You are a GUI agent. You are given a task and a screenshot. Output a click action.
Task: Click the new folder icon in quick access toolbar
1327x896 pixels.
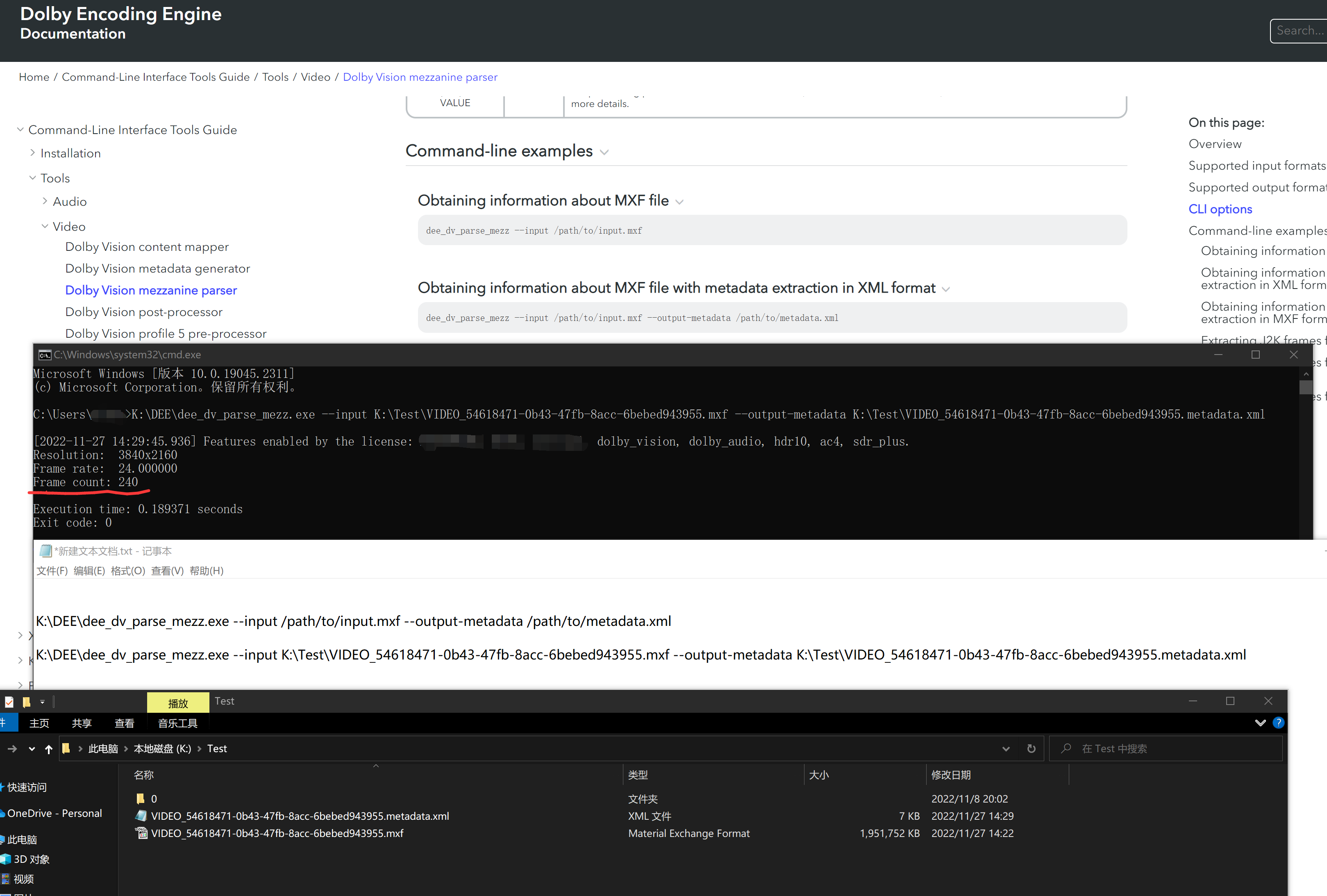[26, 702]
